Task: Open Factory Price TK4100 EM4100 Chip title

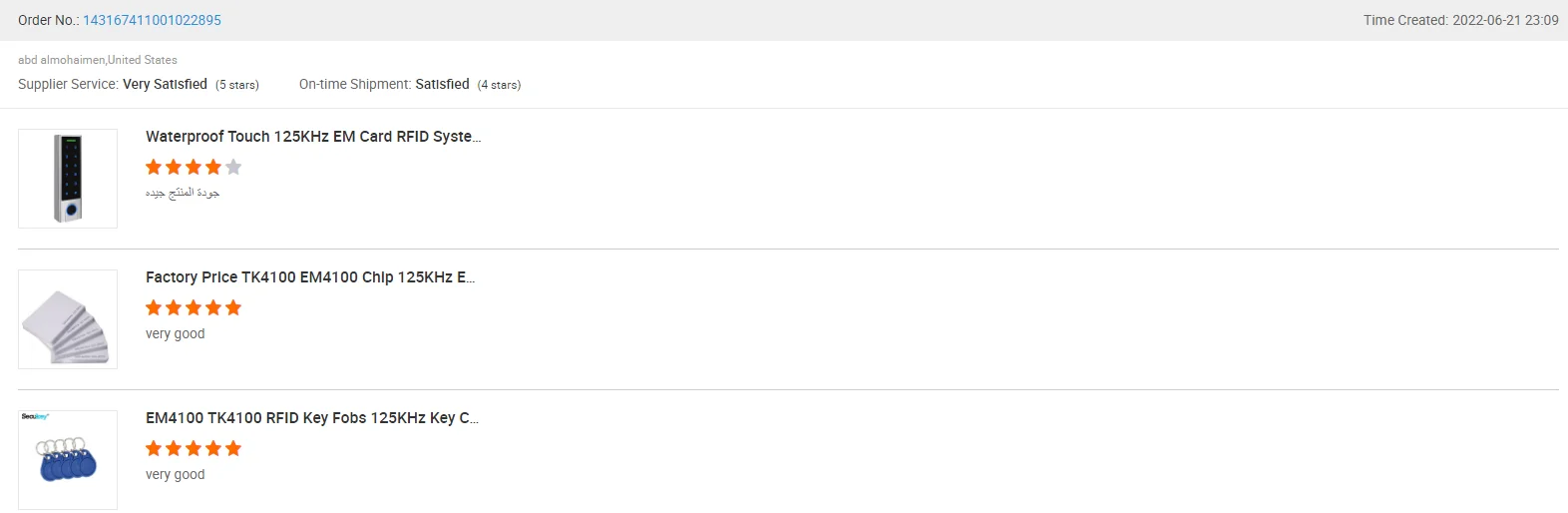Action: click(310, 277)
